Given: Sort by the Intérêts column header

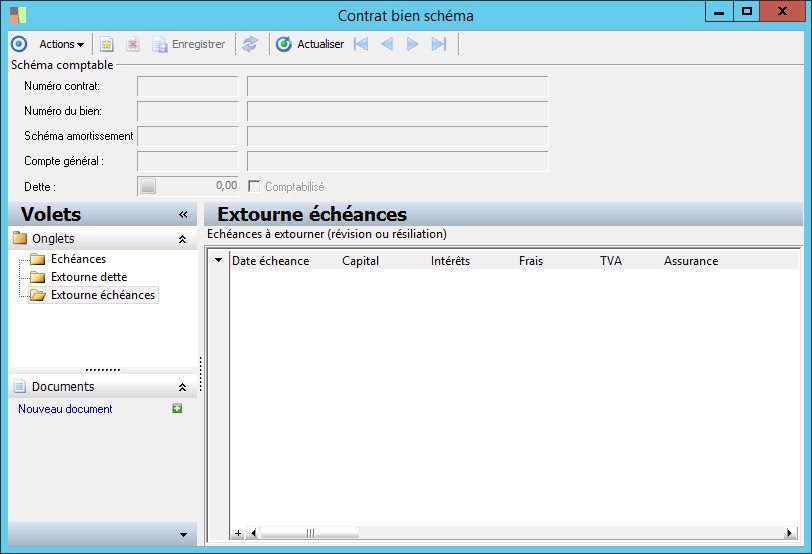Looking at the screenshot, I should click(450, 261).
